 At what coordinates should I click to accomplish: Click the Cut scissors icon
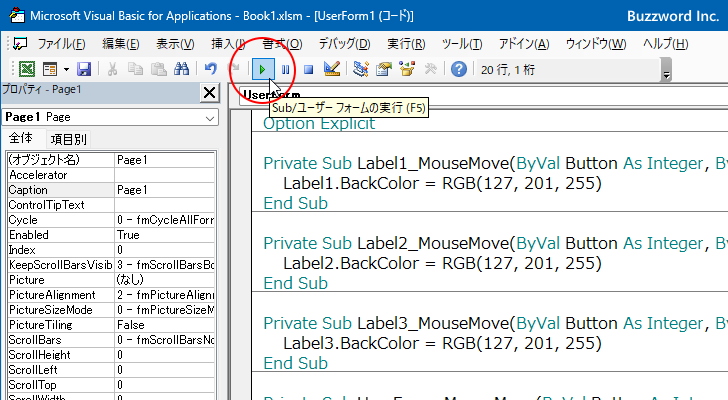point(112,69)
